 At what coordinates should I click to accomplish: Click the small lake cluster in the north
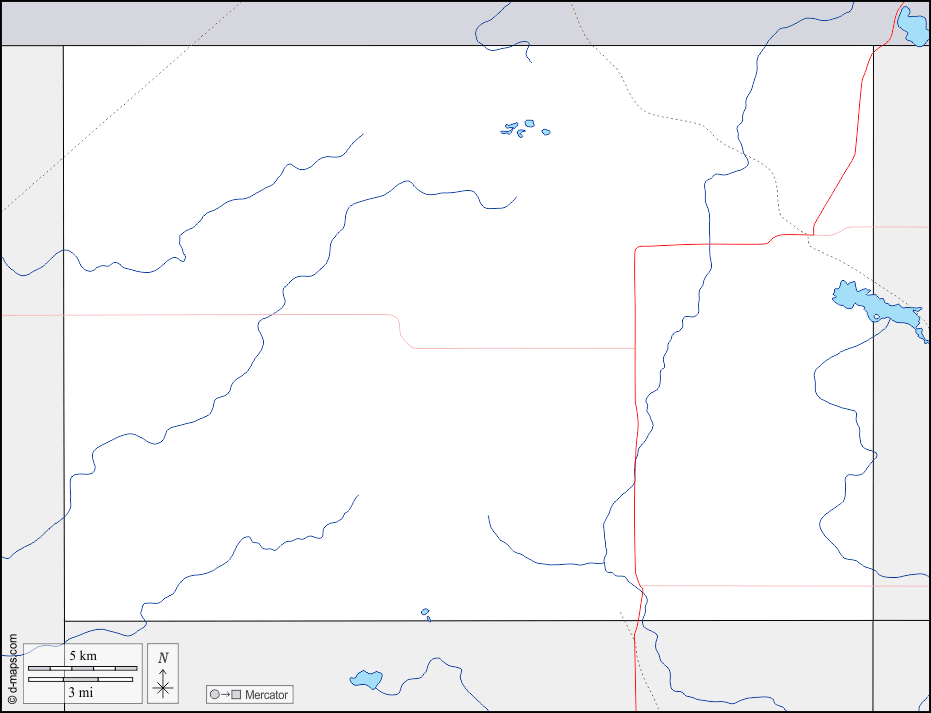point(522,128)
